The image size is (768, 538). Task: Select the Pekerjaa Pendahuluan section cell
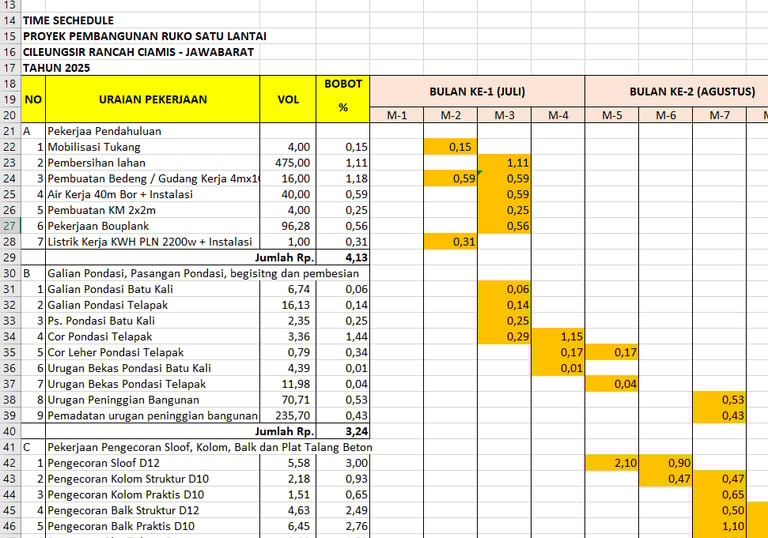(x=153, y=131)
